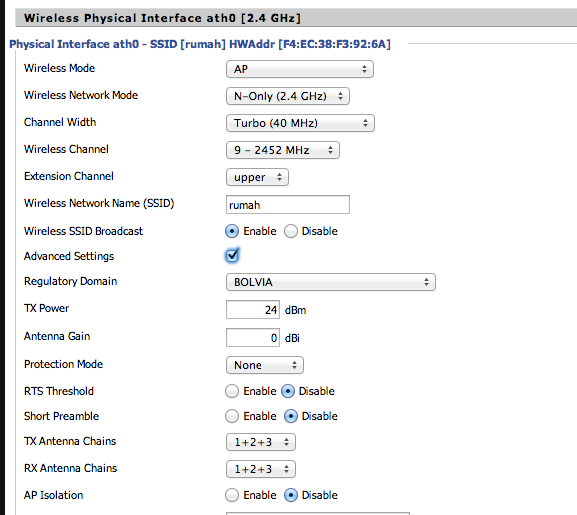Uncheck the Advanced Settings checkbox
577x515 pixels.
pyautogui.click(x=232, y=255)
